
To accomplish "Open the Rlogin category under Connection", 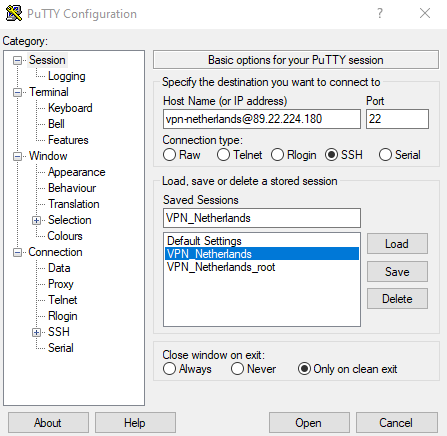I will [x=62, y=316].
